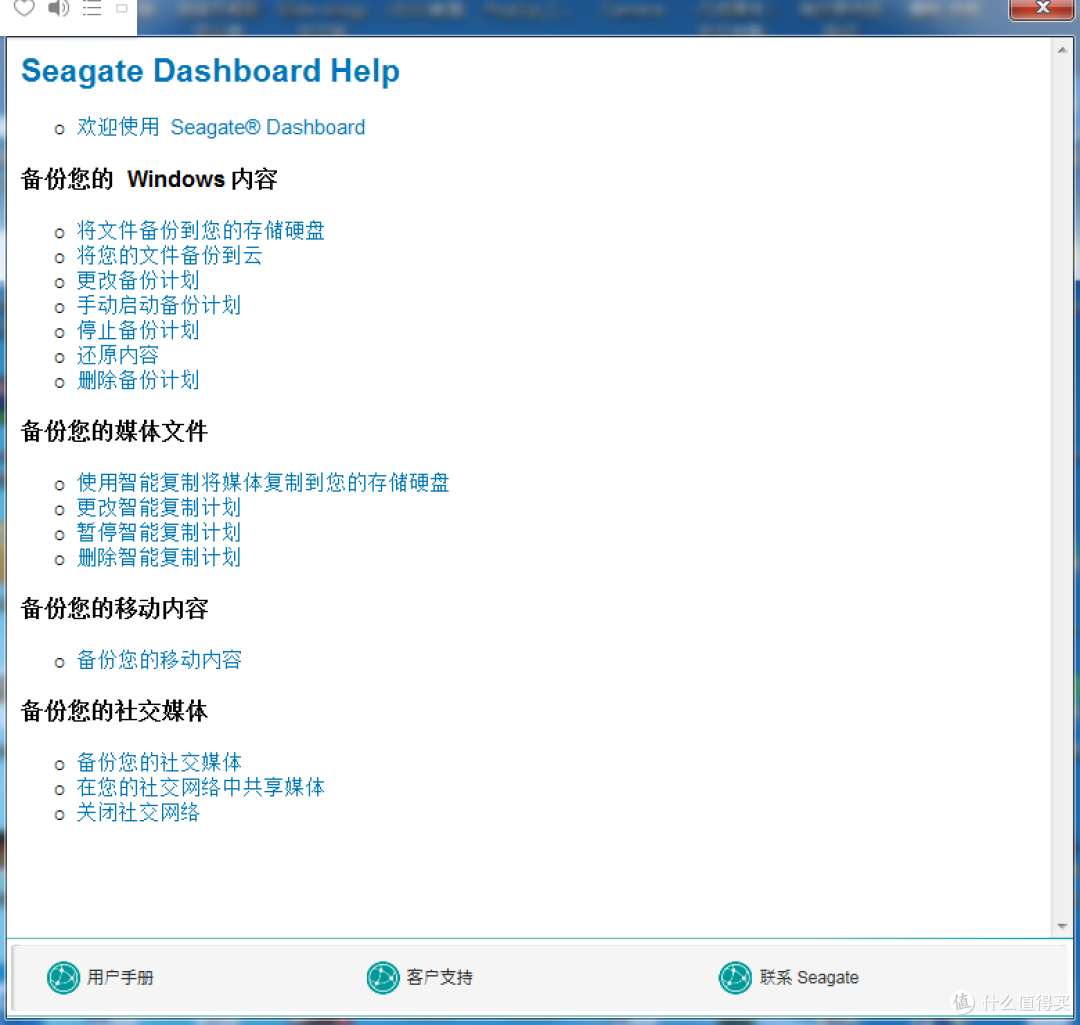1080x1025 pixels.
Task: Click the scrollbar up arrow
Action: tap(1062, 50)
